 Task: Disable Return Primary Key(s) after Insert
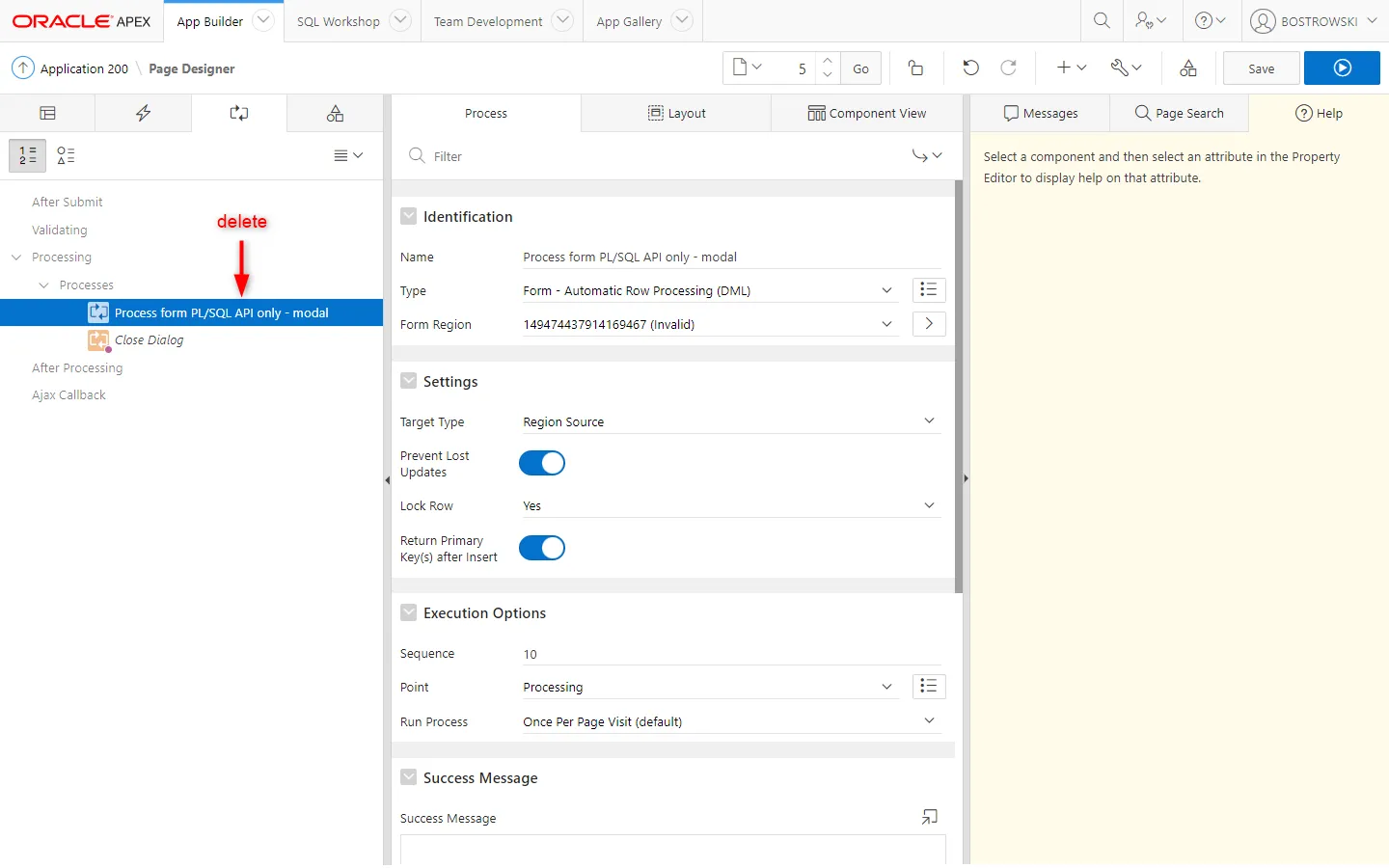[x=542, y=549]
